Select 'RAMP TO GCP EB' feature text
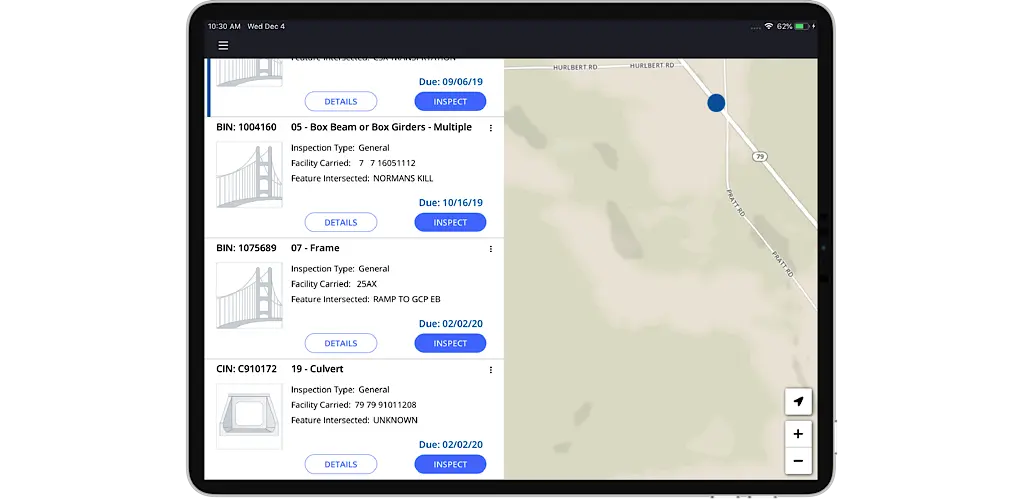 (407, 299)
